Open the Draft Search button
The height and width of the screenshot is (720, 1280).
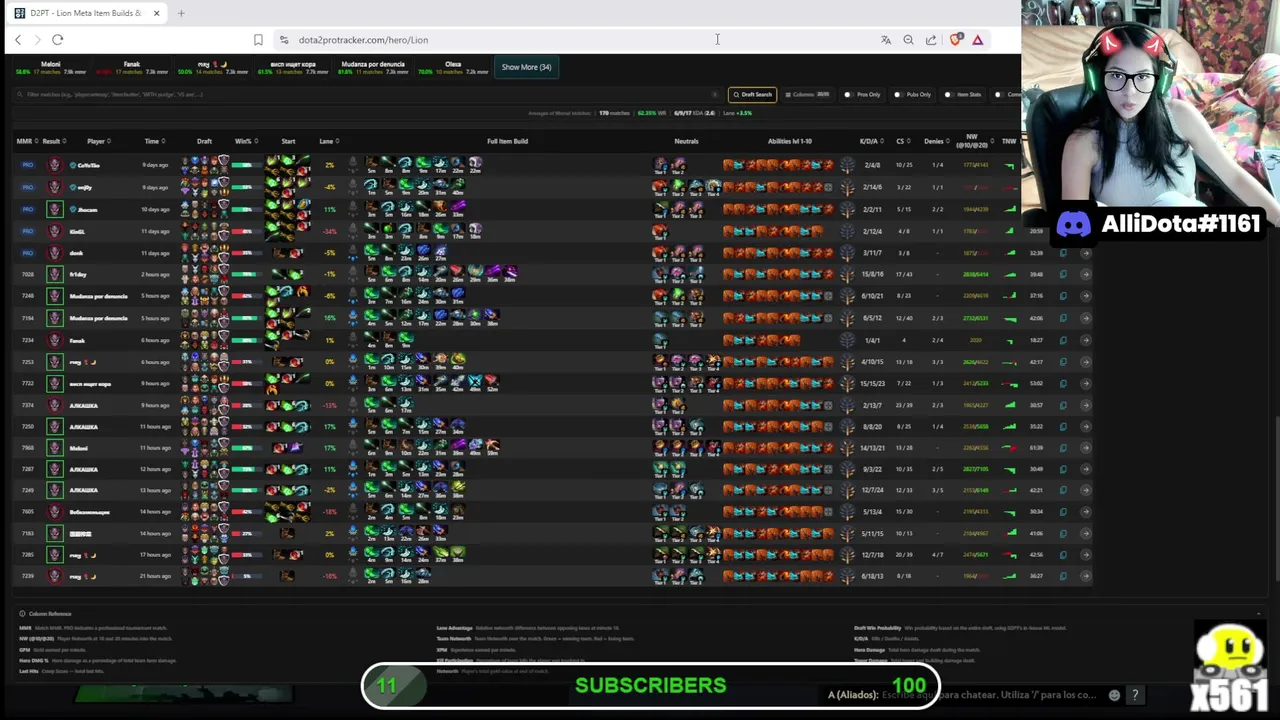pyautogui.click(x=752, y=95)
